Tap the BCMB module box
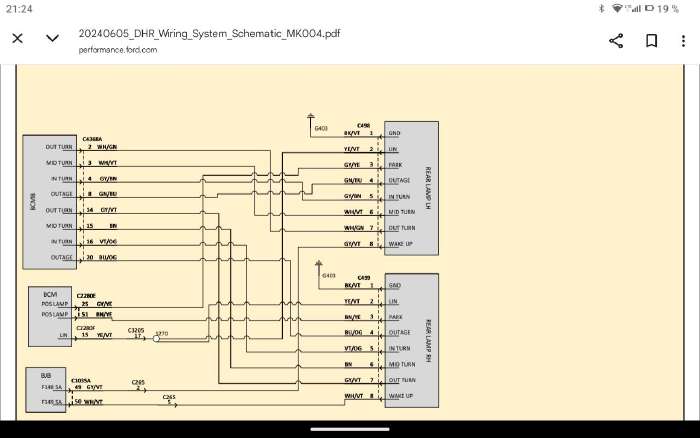 50,202
